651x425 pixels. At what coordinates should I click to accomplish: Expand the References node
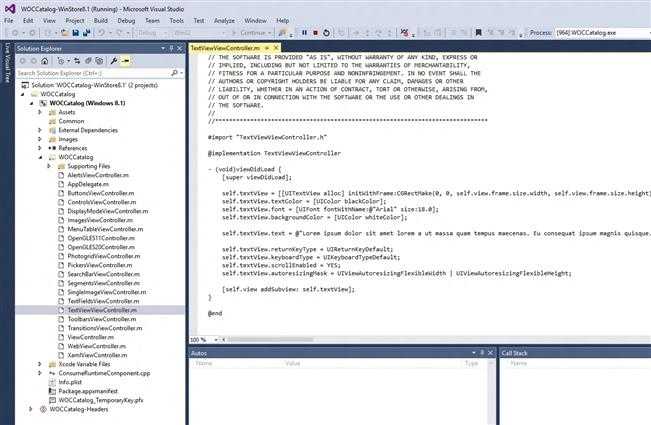click(x=40, y=148)
